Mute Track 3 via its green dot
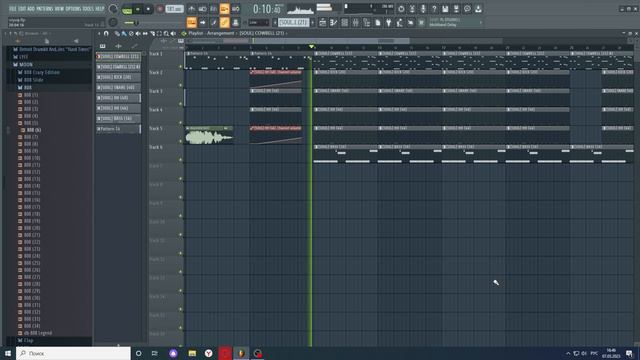This screenshot has width=640, height=360. tap(181, 104)
